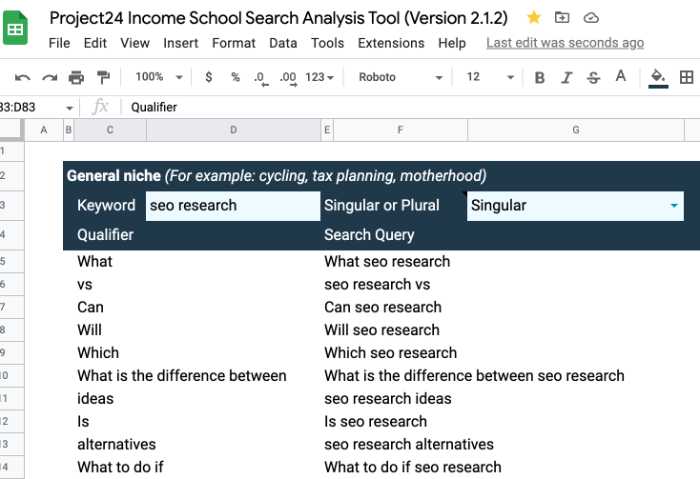Open the File menu
This screenshot has width=700, height=479.
click(59, 43)
